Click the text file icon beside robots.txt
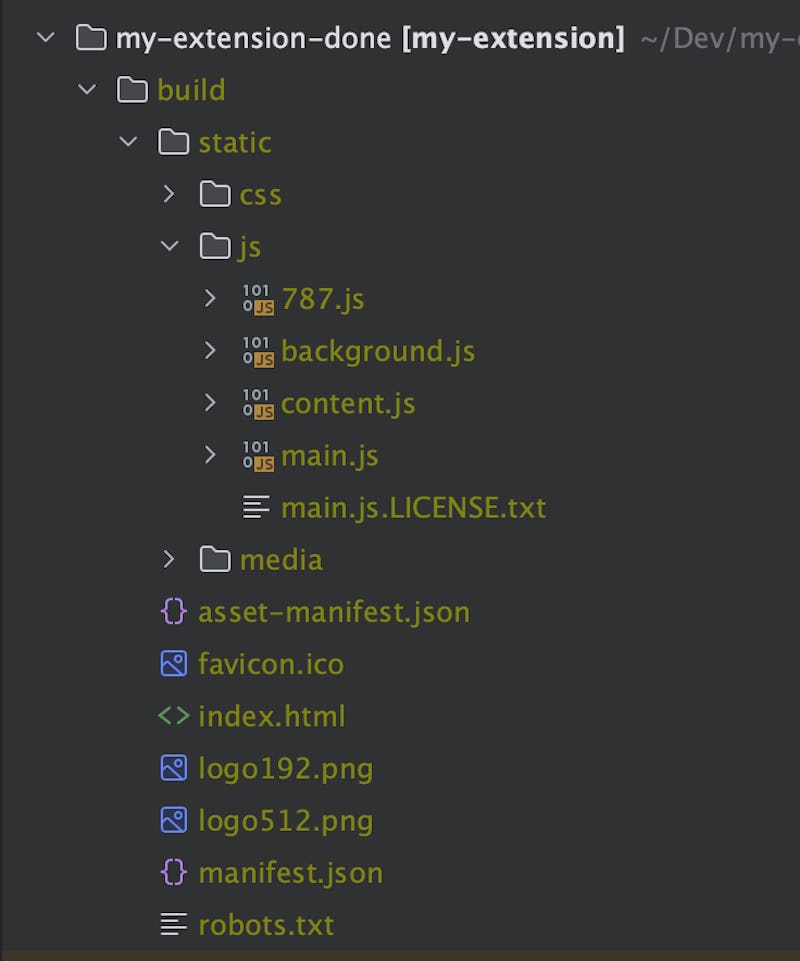Screen dimensions: 800x961 pos(173,924)
